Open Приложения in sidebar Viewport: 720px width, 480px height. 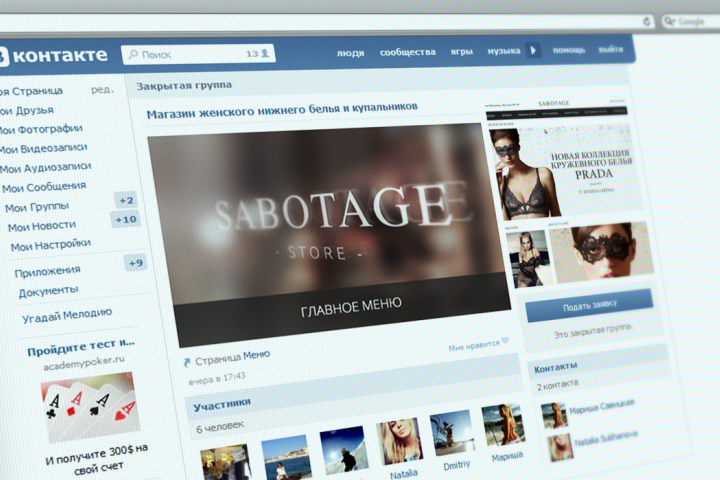tap(47, 271)
